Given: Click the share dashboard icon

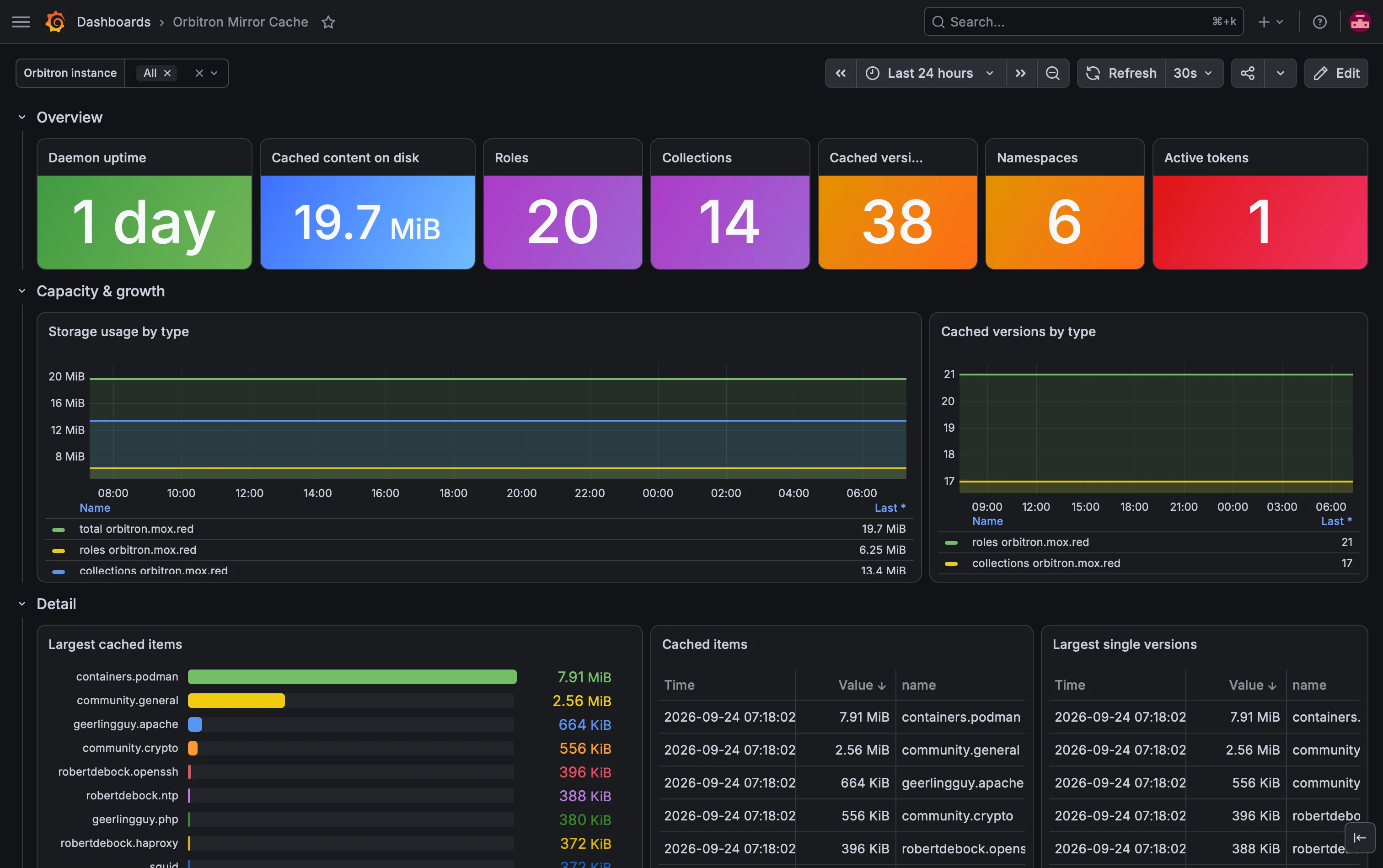Looking at the screenshot, I should 1248,73.
